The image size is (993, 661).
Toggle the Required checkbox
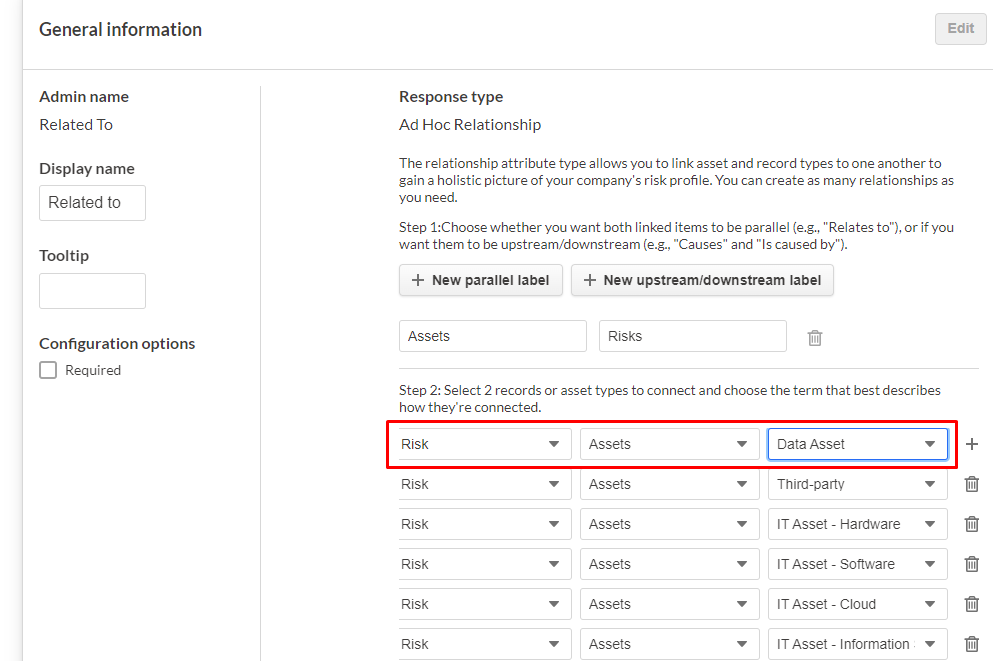48,370
